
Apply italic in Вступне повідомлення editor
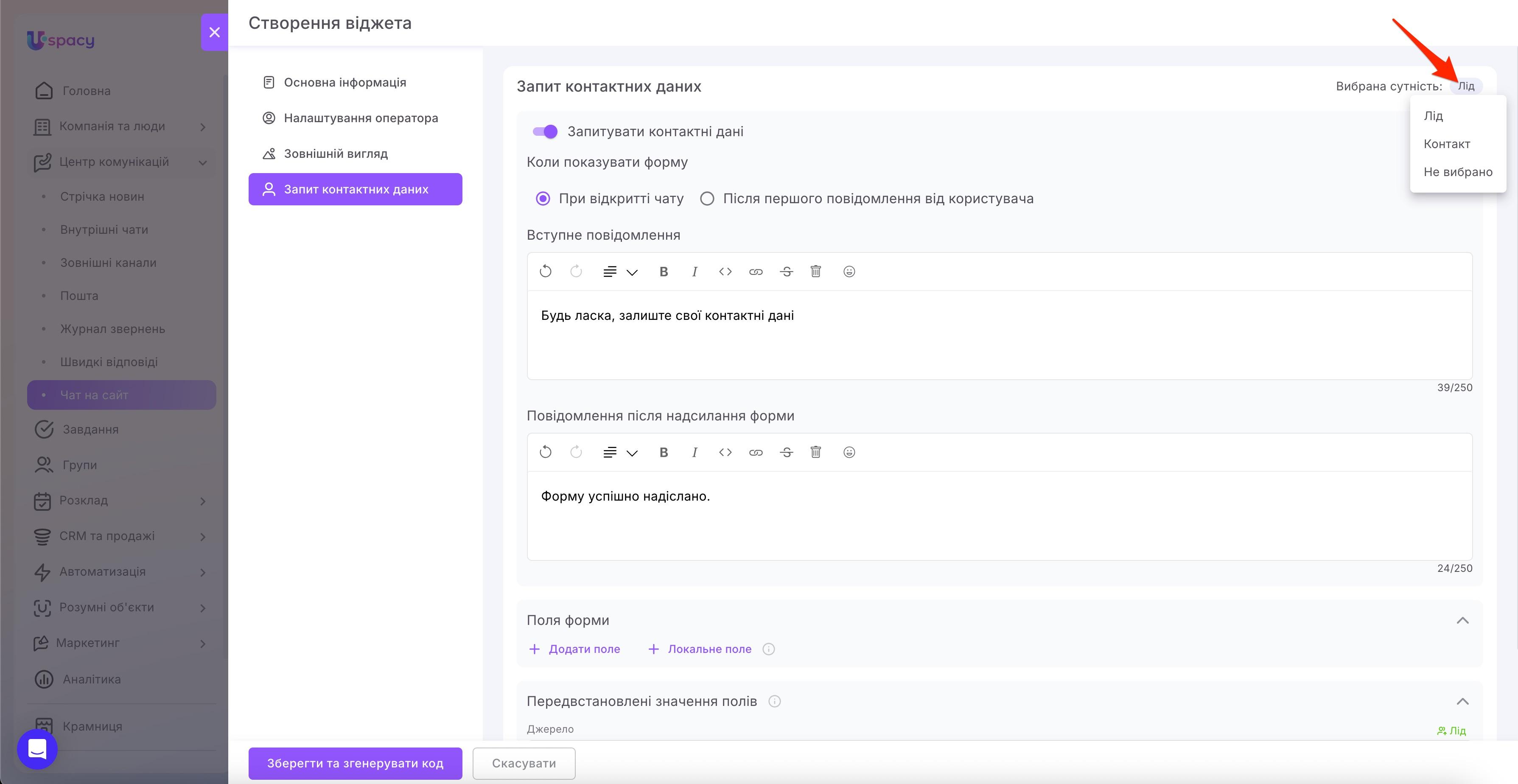695,271
